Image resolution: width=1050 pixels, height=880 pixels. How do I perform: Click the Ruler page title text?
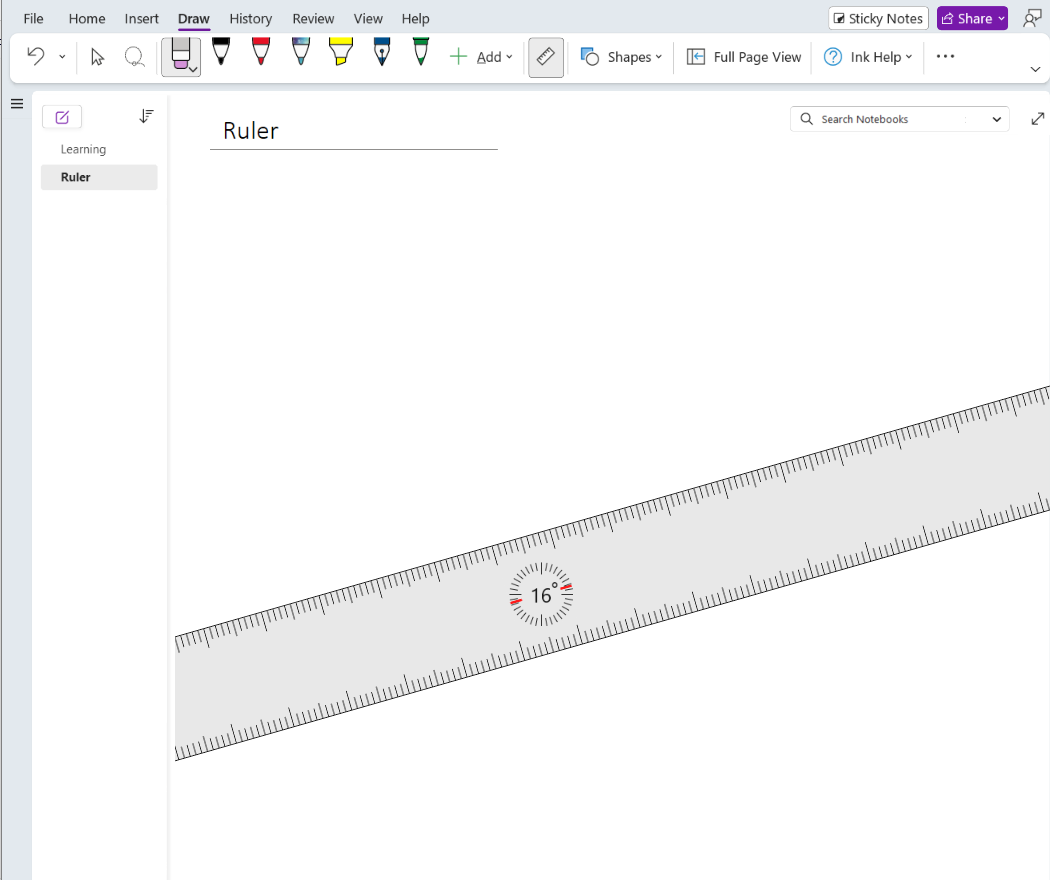(250, 131)
